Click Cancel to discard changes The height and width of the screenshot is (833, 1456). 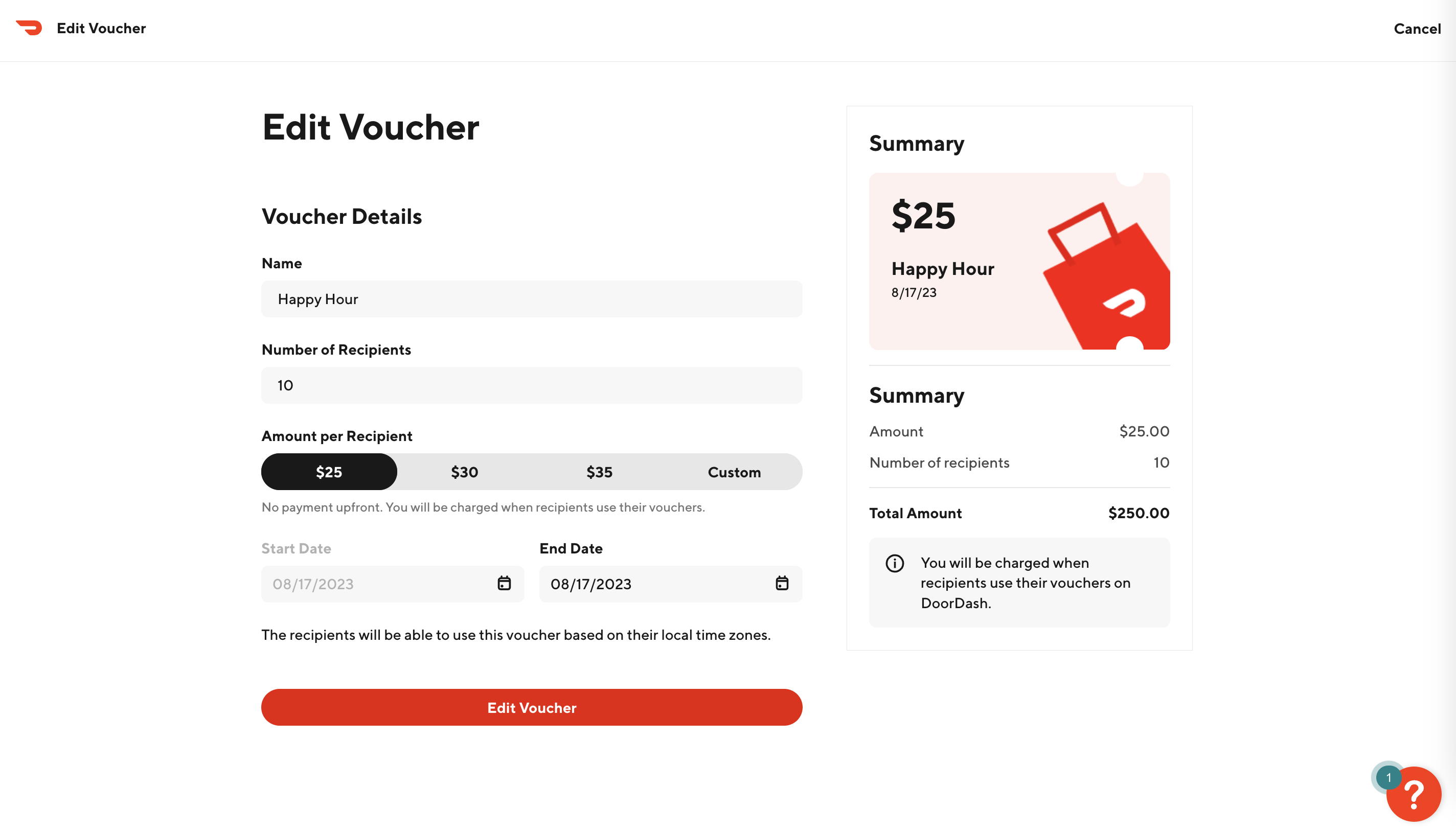tap(1417, 28)
